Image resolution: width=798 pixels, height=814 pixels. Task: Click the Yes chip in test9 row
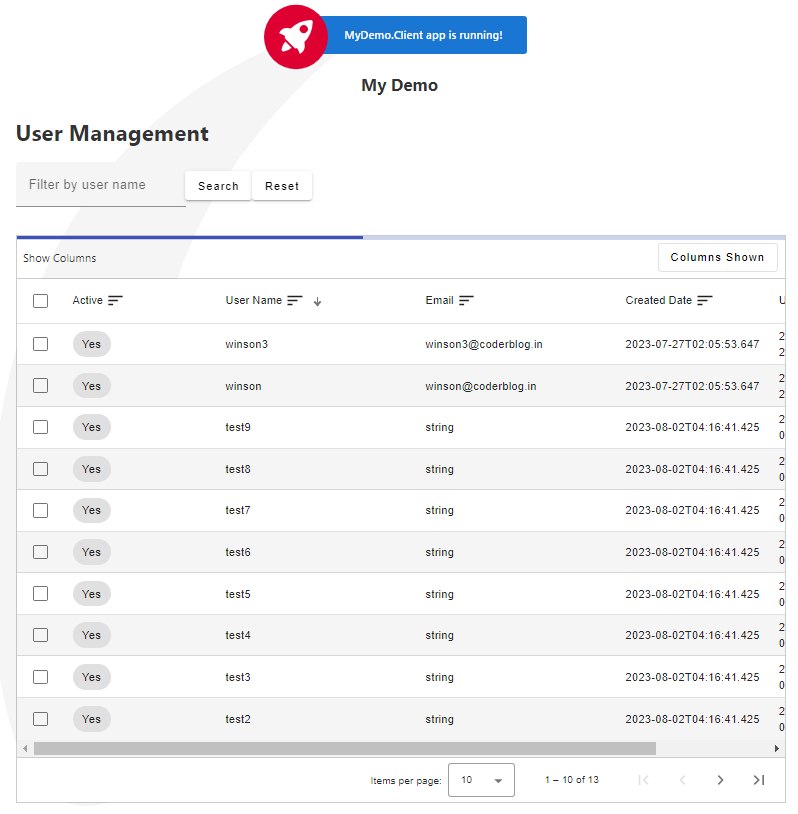click(91, 427)
